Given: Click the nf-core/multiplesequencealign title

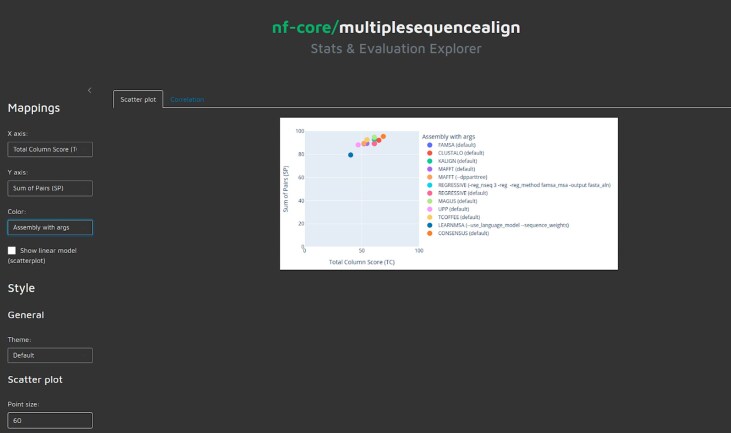Looking at the screenshot, I should 396,27.
